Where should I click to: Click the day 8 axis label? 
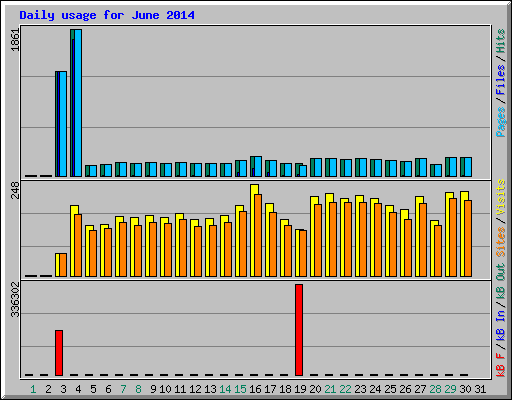[138, 389]
